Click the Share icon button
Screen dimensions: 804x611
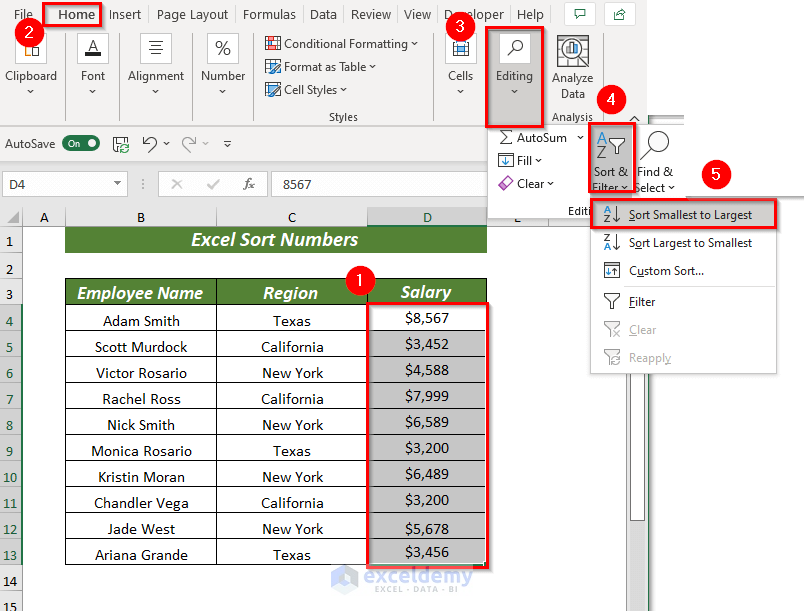(619, 14)
